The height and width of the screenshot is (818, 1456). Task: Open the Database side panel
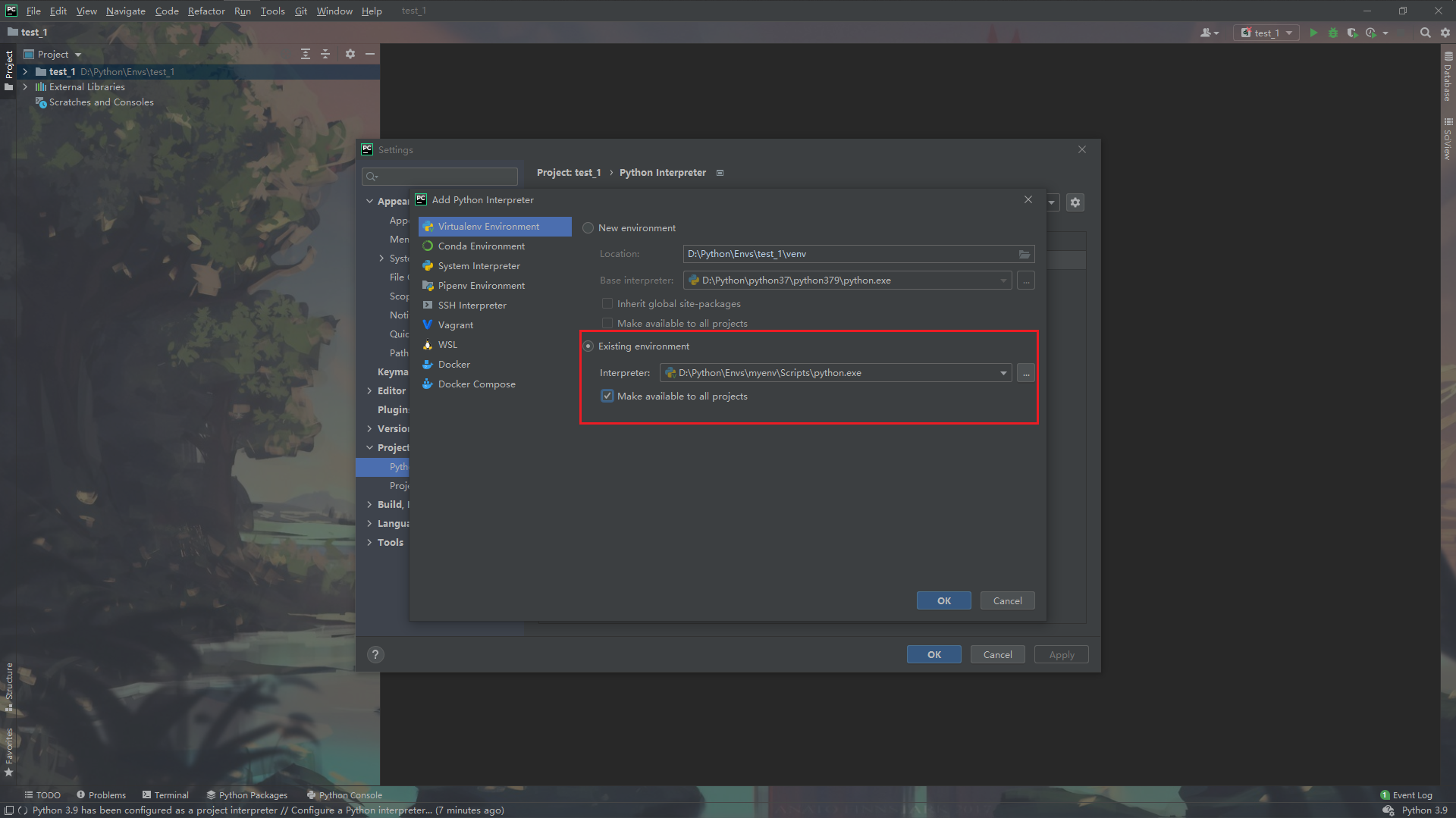1448,77
